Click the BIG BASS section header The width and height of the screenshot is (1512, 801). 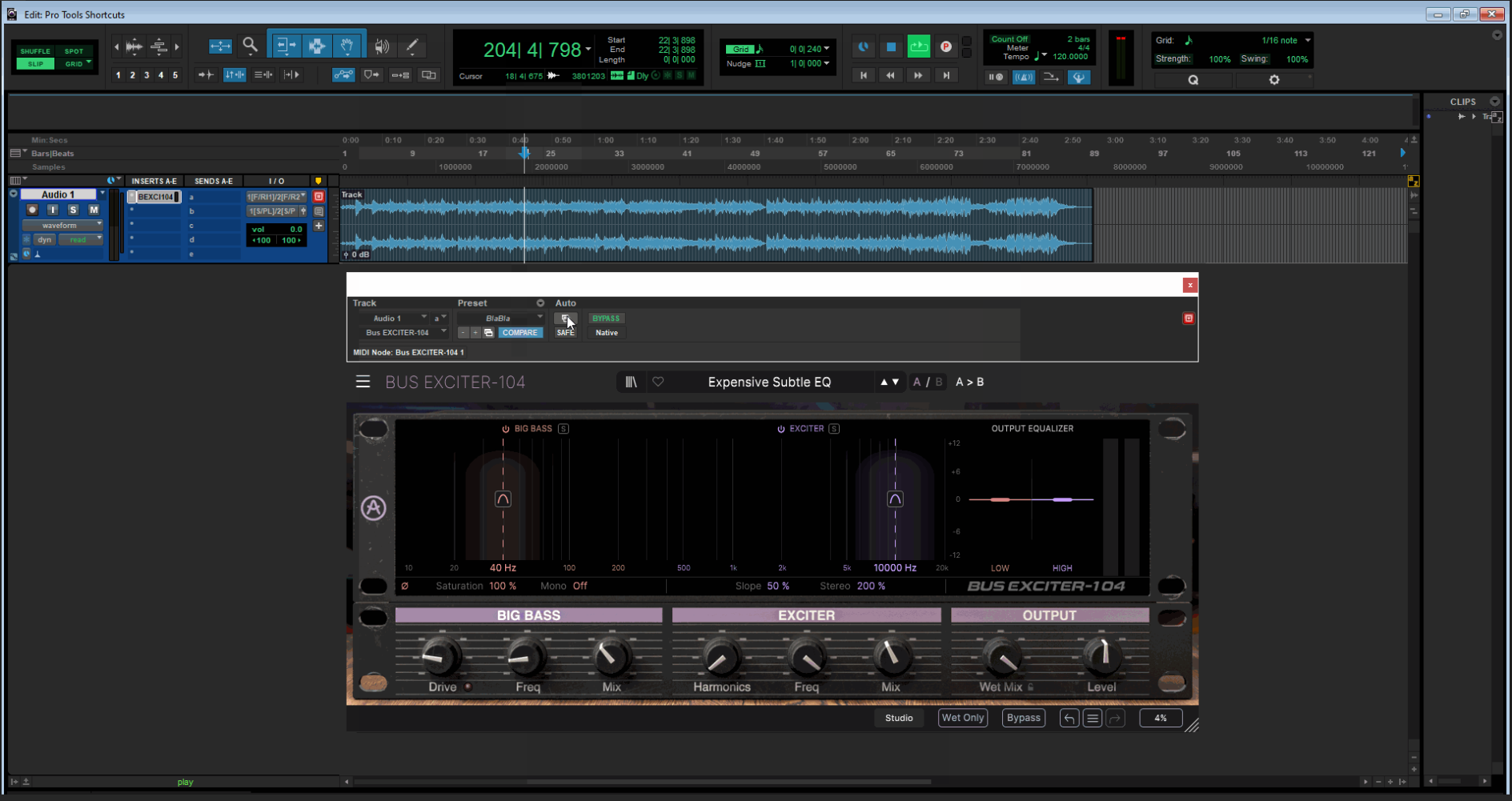528,615
